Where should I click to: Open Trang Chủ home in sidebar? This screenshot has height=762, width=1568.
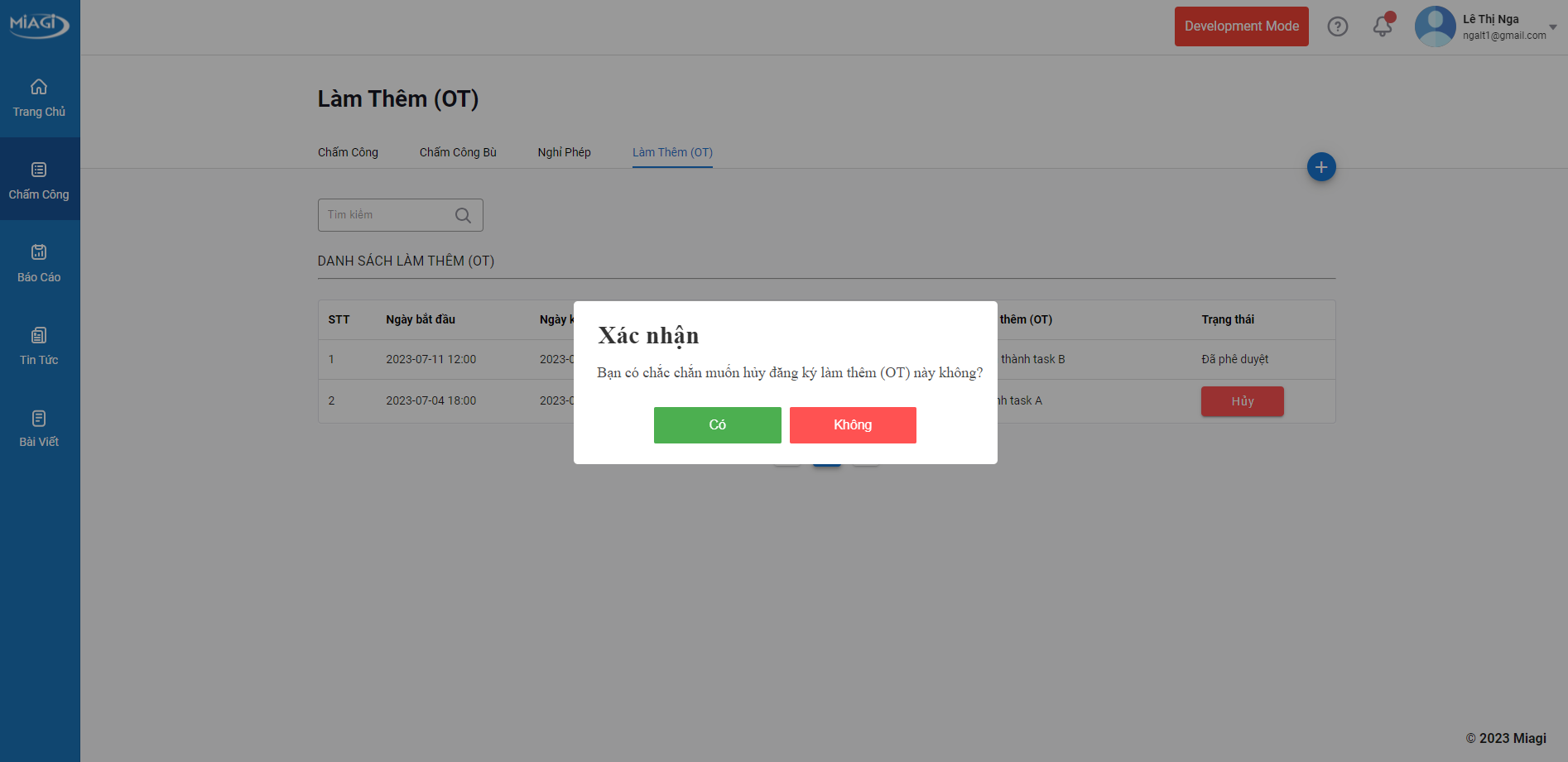[39, 98]
